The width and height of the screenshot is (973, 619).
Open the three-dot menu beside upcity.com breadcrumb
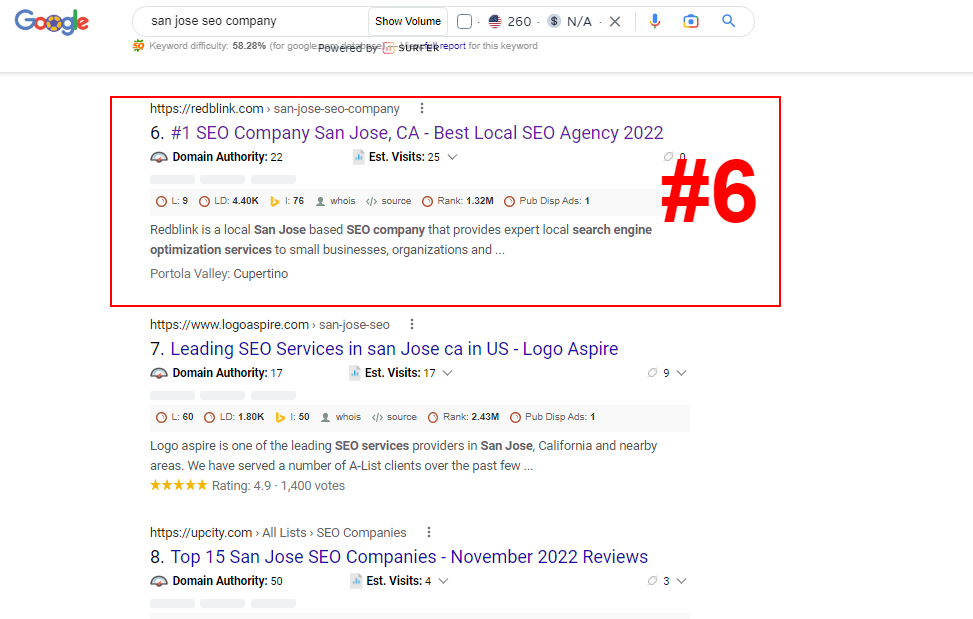428,532
